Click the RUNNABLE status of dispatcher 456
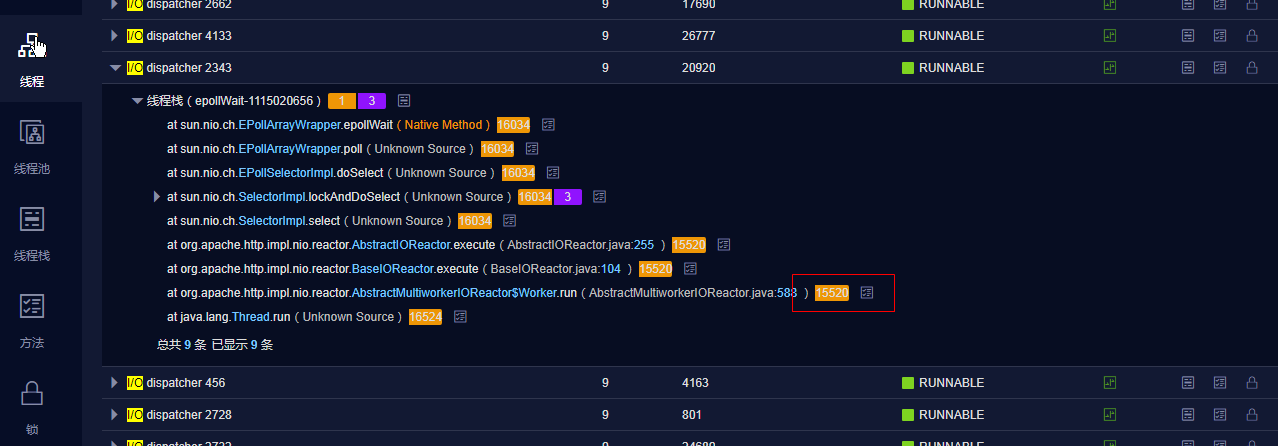Viewport: 1278px width, 446px height. (x=943, y=383)
